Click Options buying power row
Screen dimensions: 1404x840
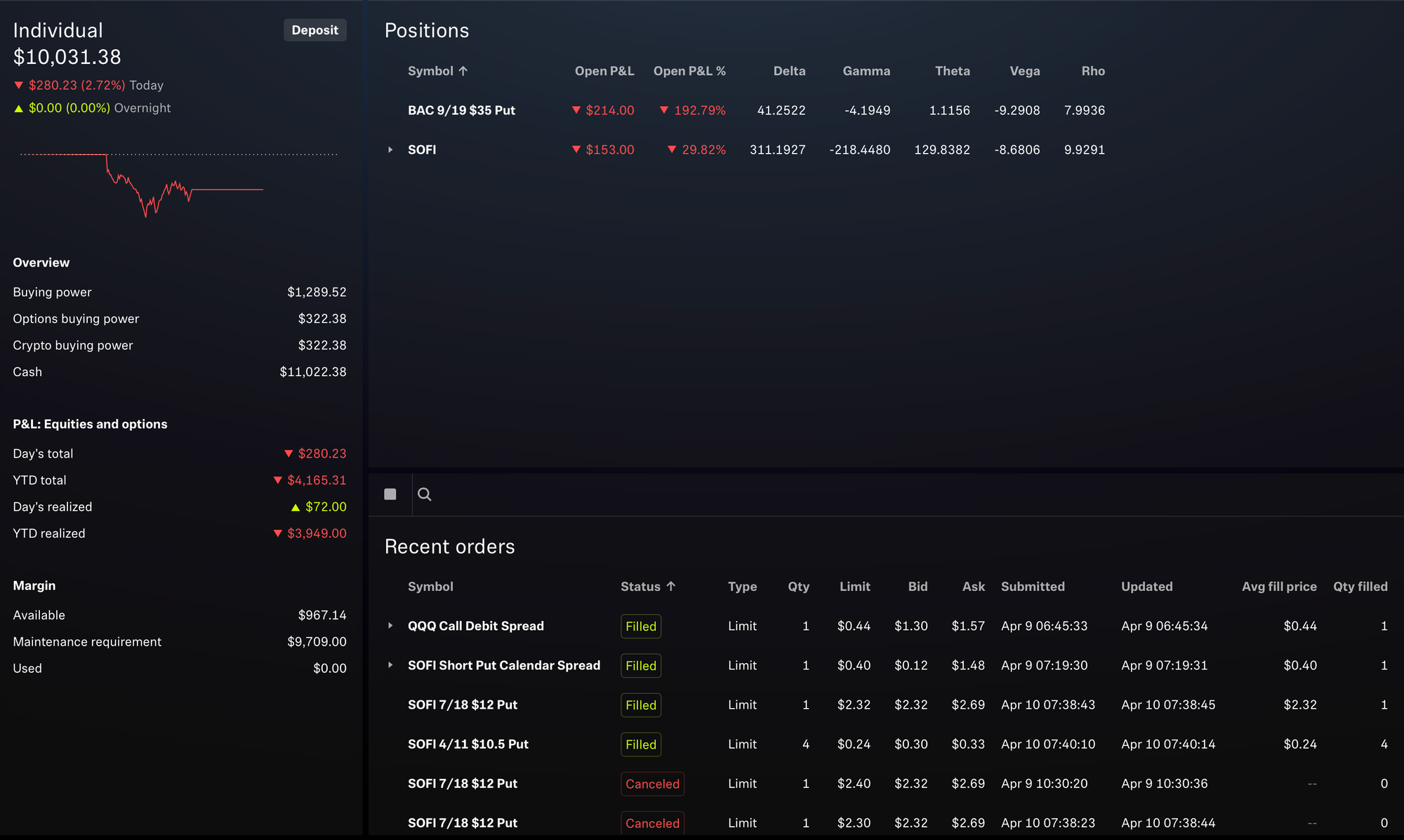coord(180,319)
